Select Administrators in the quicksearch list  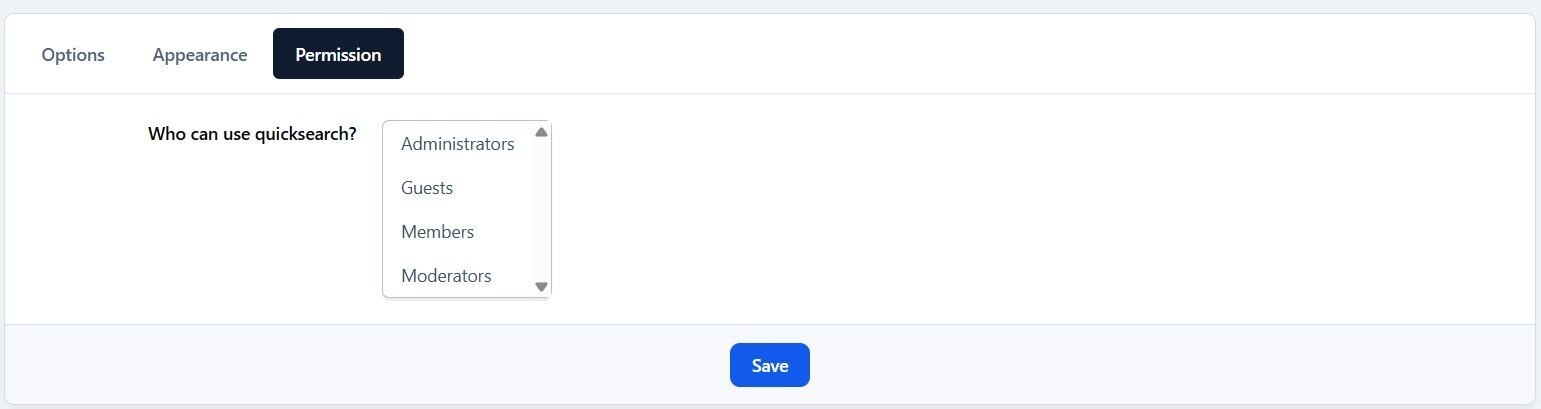pyautogui.click(x=457, y=144)
